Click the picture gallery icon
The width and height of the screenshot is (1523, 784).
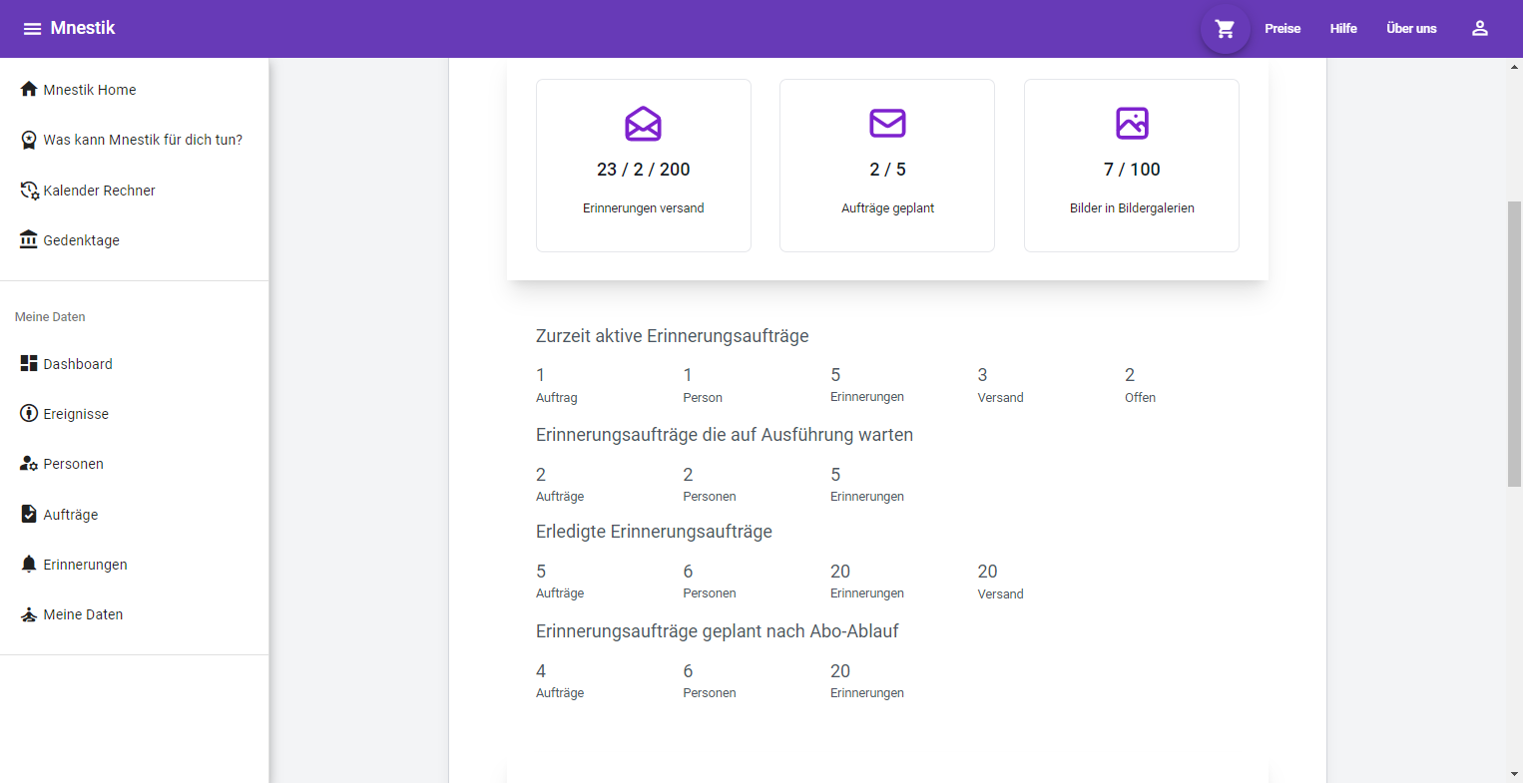pyautogui.click(x=1132, y=124)
